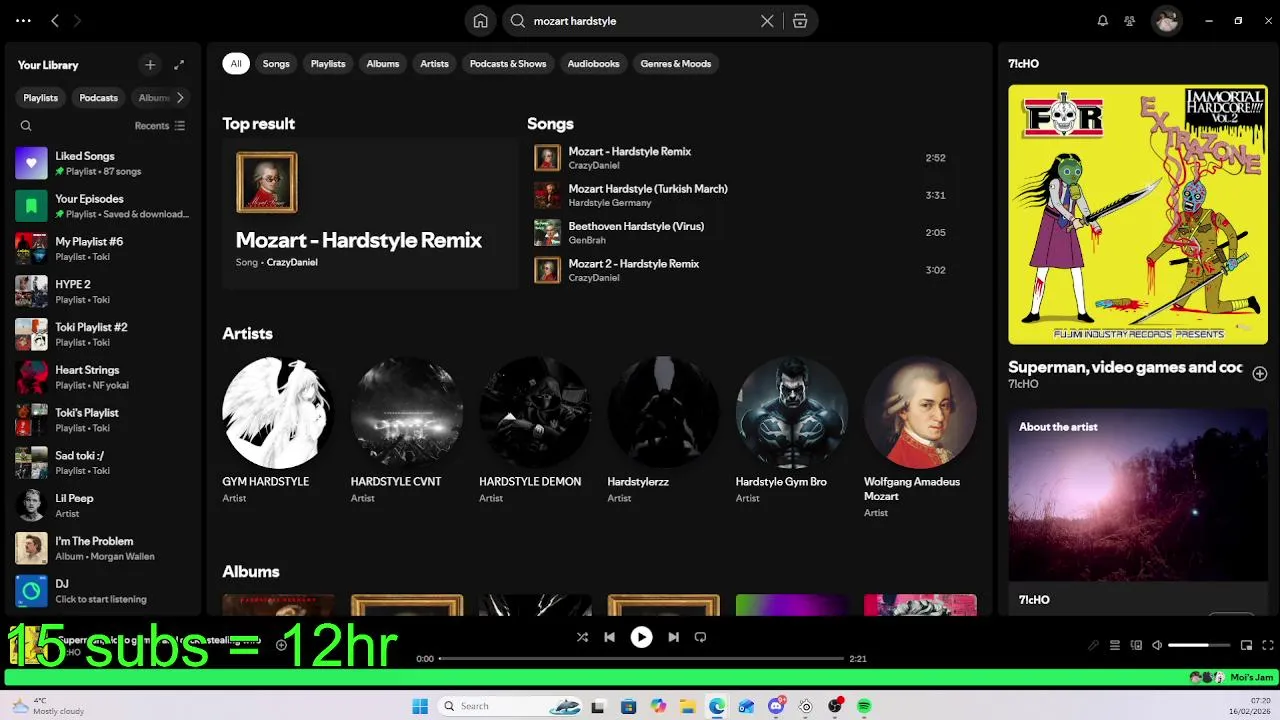Switch to the Playlists search filter
The height and width of the screenshot is (720, 1280).
[328, 64]
